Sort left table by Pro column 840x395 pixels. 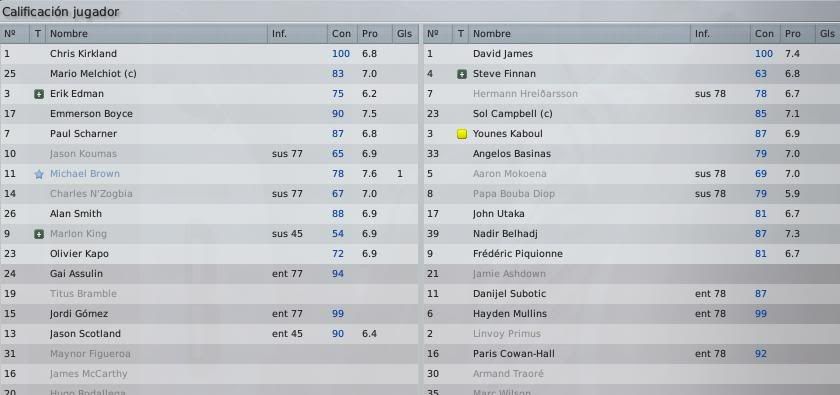[374, 34]
